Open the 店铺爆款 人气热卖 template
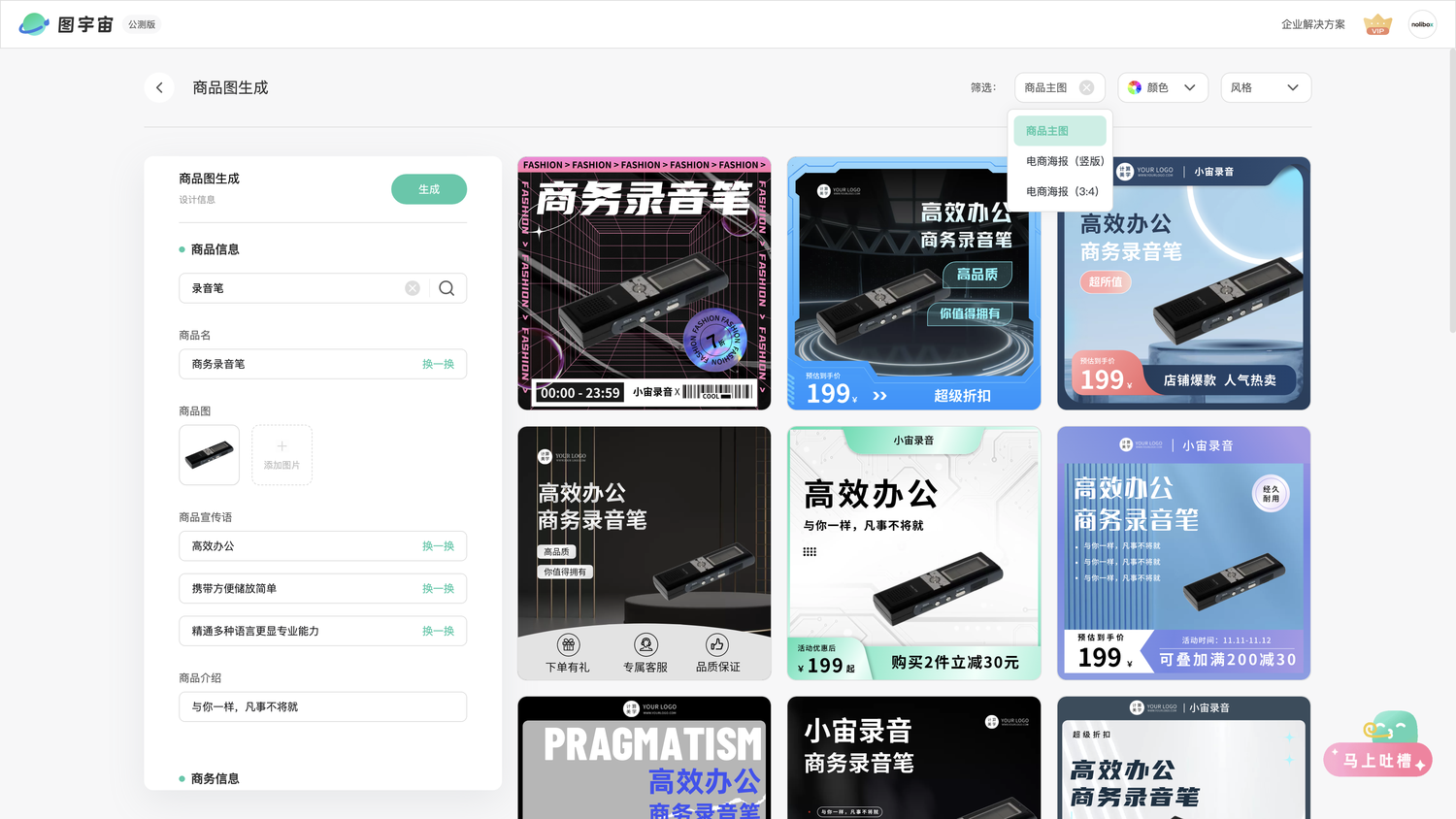 coord(1183,283)
